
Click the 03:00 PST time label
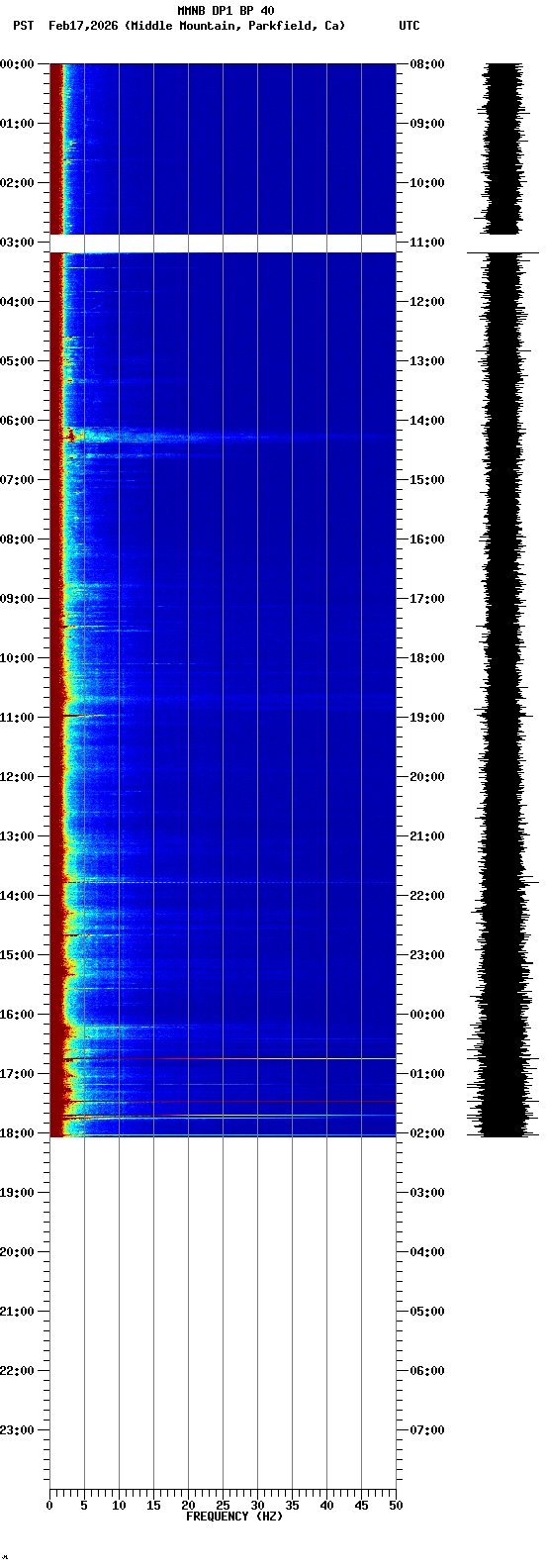point(17,243)
